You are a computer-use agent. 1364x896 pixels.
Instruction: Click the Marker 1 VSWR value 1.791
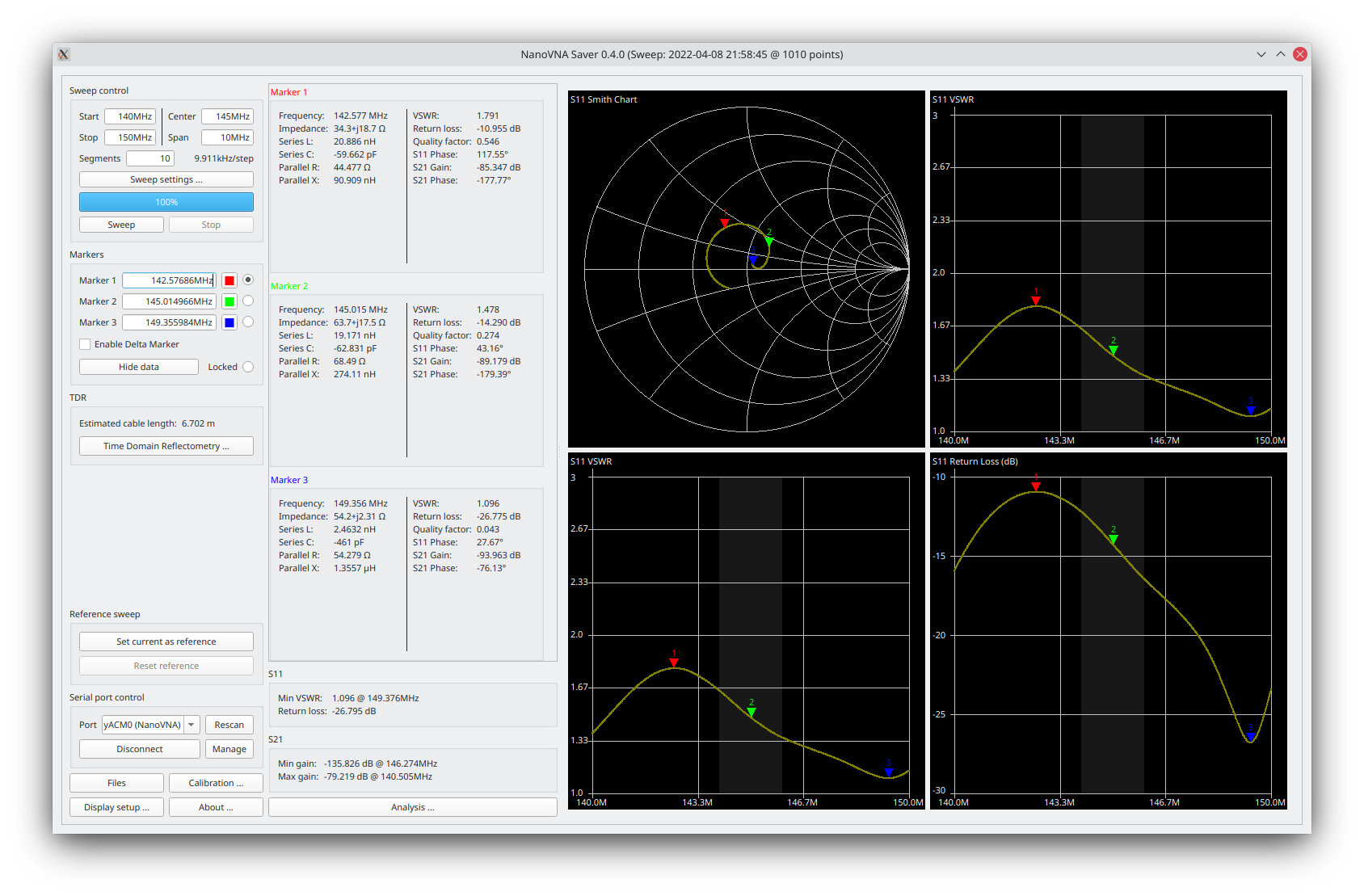click(x=488, y=116)
